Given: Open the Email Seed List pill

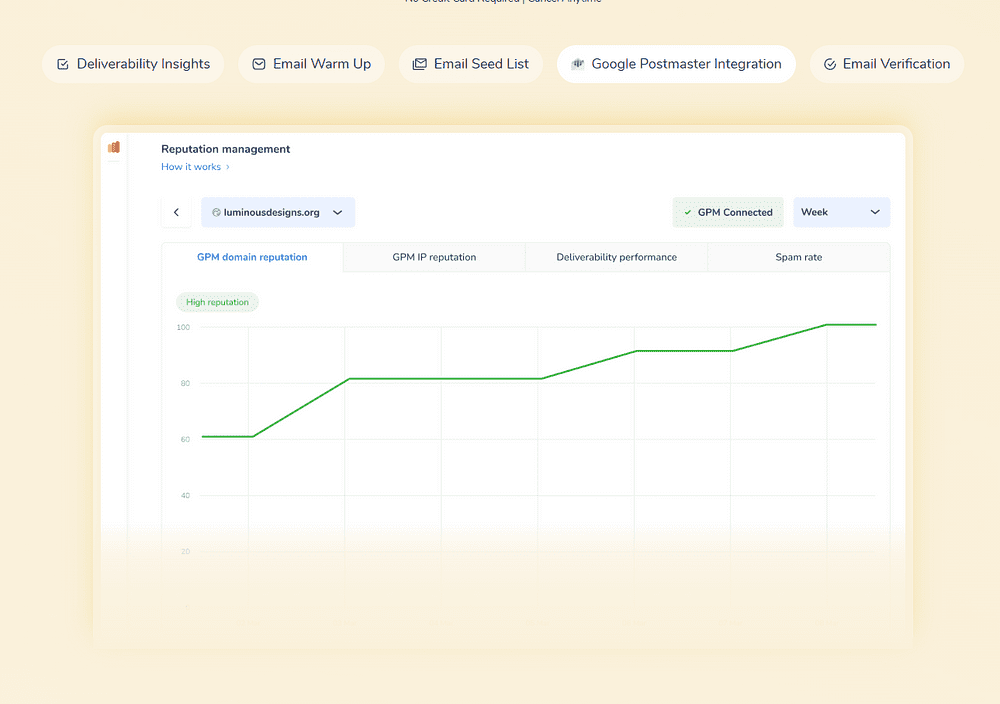Looking at the screenshot, I should click(x=471, y=64).
